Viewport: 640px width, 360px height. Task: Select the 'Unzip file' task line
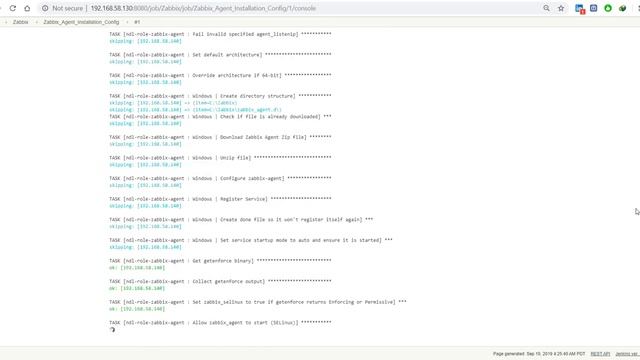(220, 158)
